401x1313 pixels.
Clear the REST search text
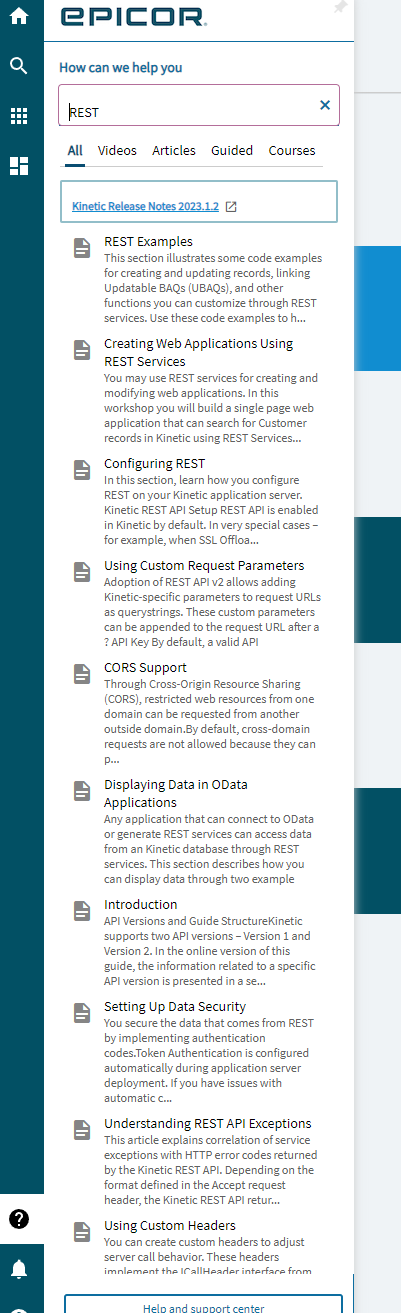(325, 105)
